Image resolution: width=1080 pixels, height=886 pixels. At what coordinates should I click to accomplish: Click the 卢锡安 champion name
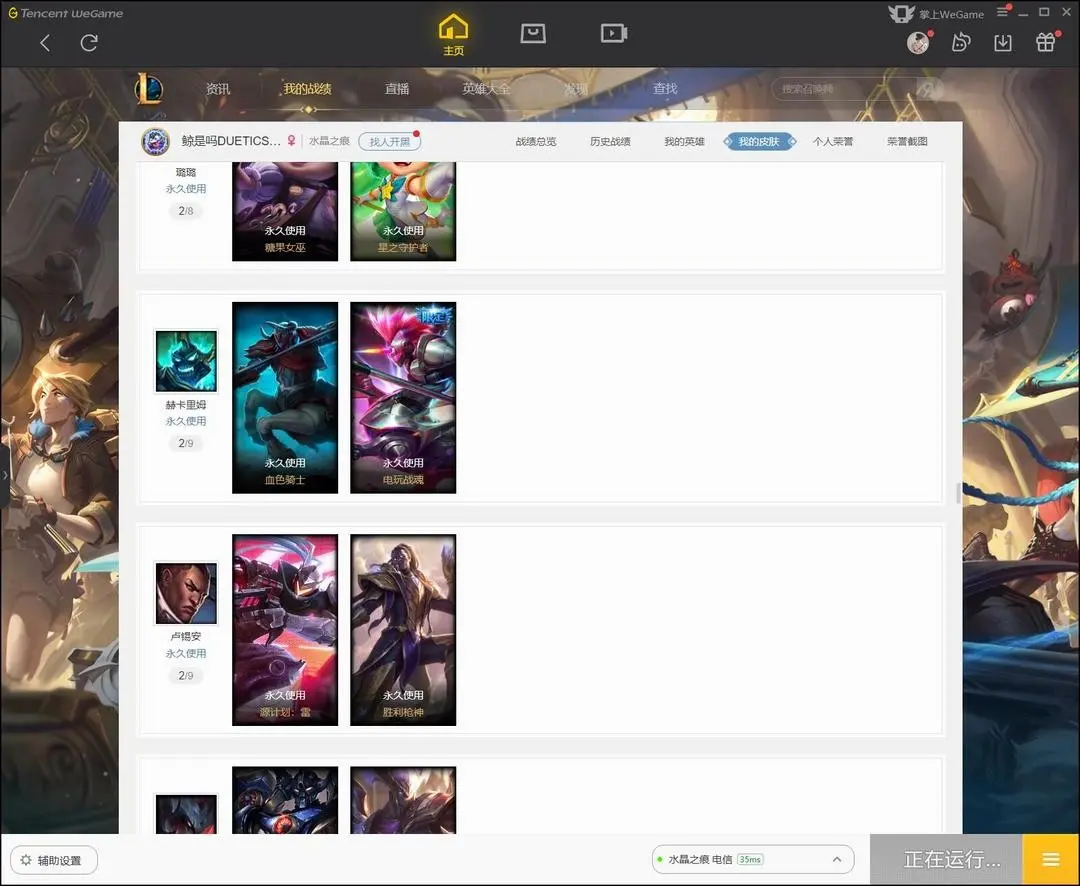186,637
